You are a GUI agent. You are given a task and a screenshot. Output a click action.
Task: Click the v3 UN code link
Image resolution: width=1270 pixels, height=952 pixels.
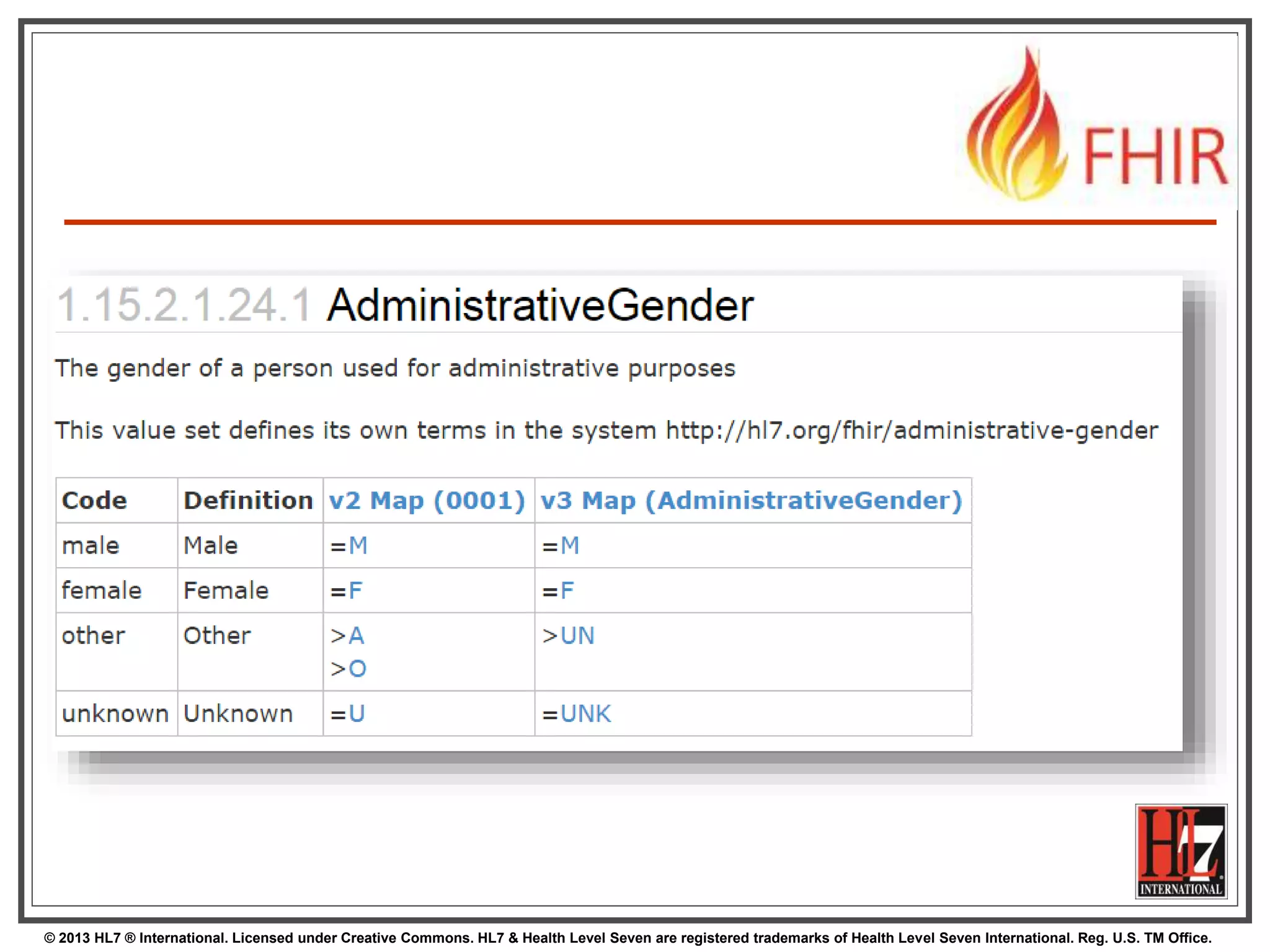(577, 636)
